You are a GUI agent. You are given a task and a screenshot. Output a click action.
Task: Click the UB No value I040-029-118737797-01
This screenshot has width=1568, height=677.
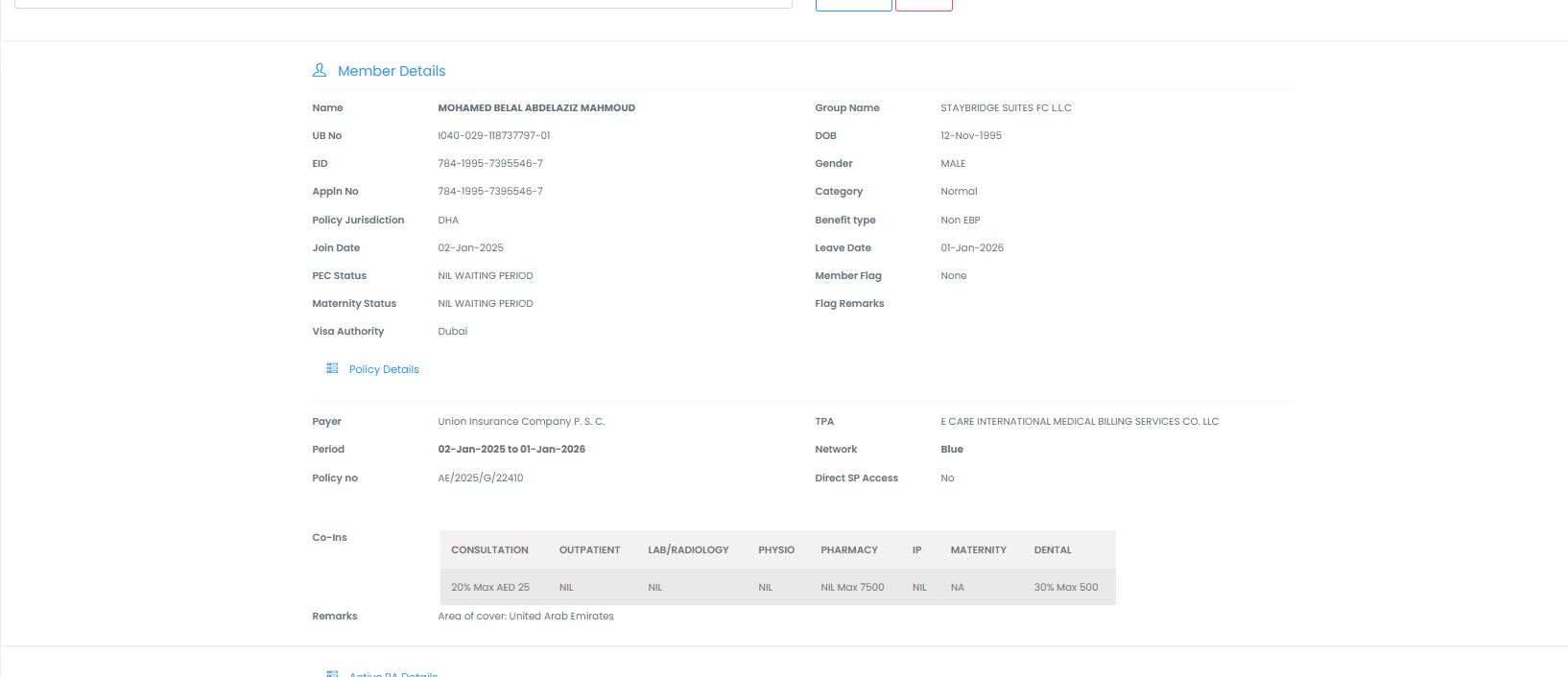click(494, 136)
